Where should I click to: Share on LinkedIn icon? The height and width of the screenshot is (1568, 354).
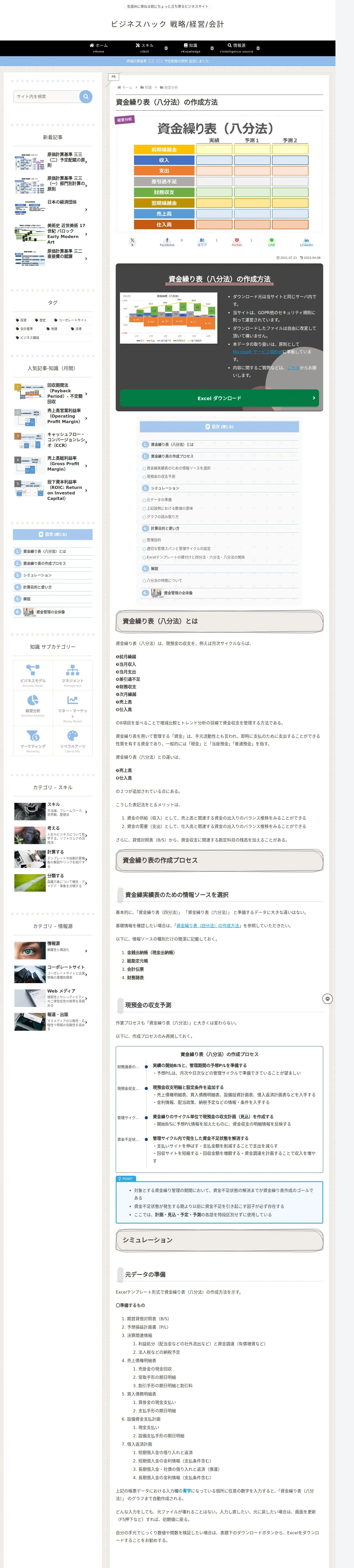pyautogui.click(x=306, y=242)
